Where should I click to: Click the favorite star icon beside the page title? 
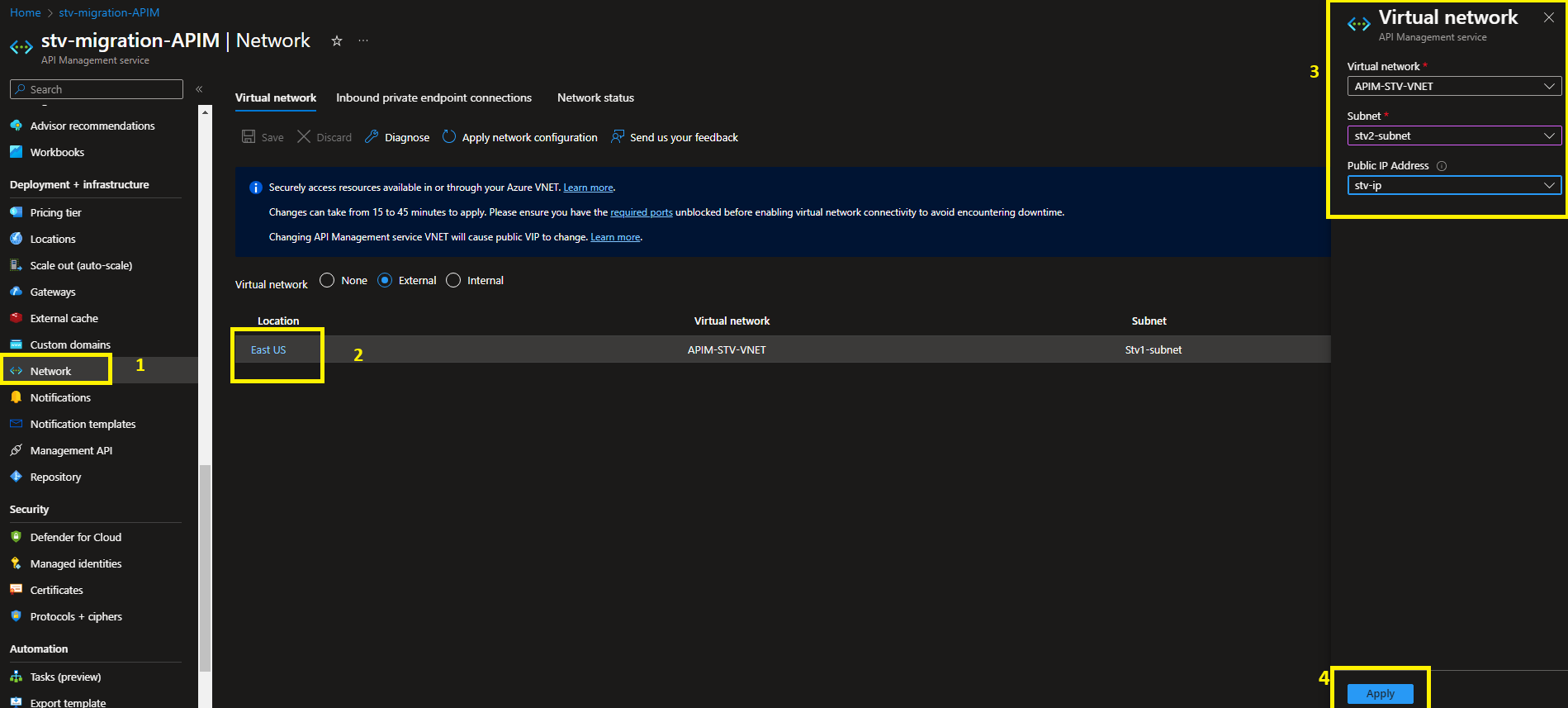[x=337, y=40]
